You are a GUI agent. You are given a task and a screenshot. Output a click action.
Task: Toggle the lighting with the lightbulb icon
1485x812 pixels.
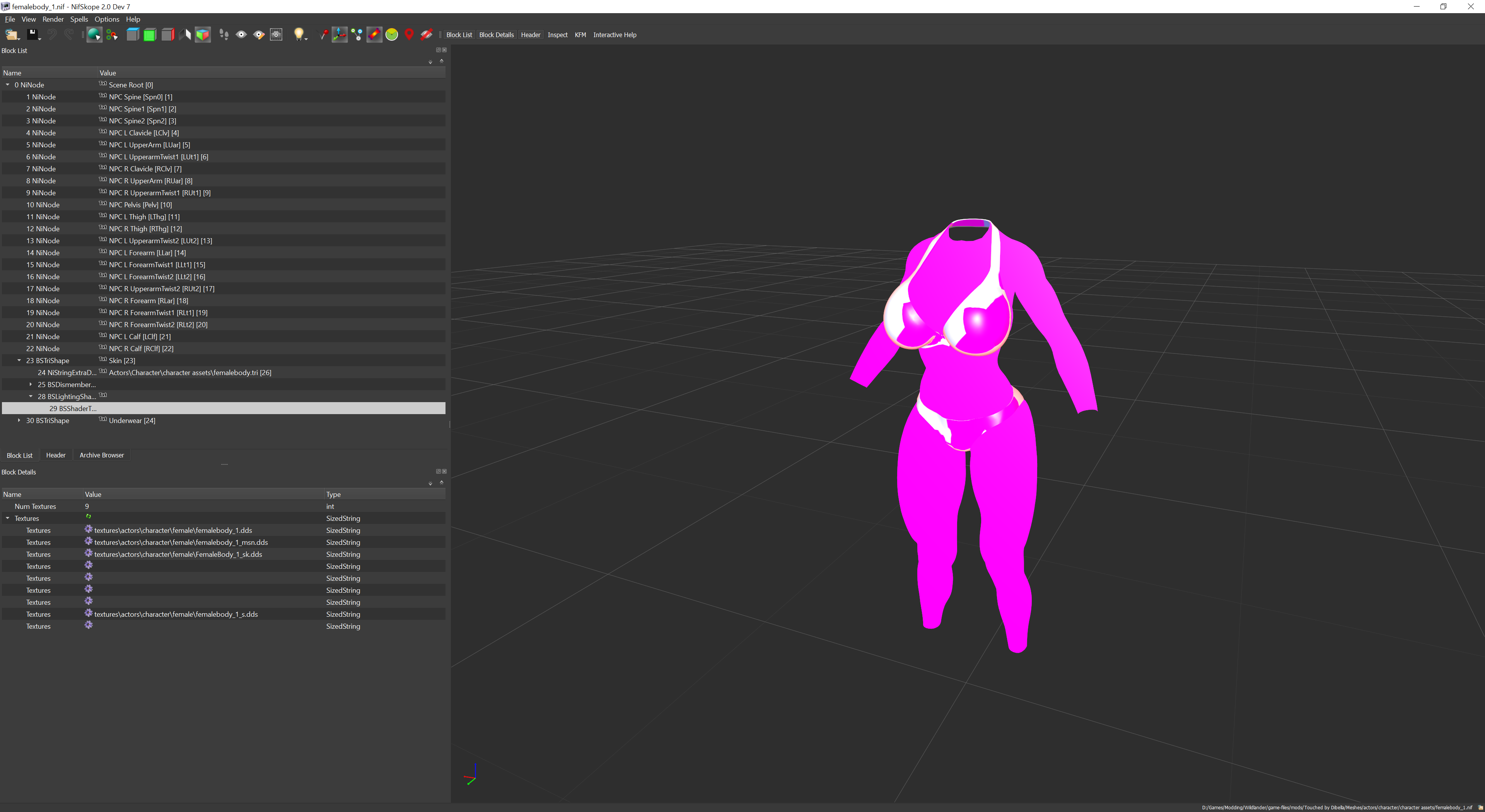299,34
